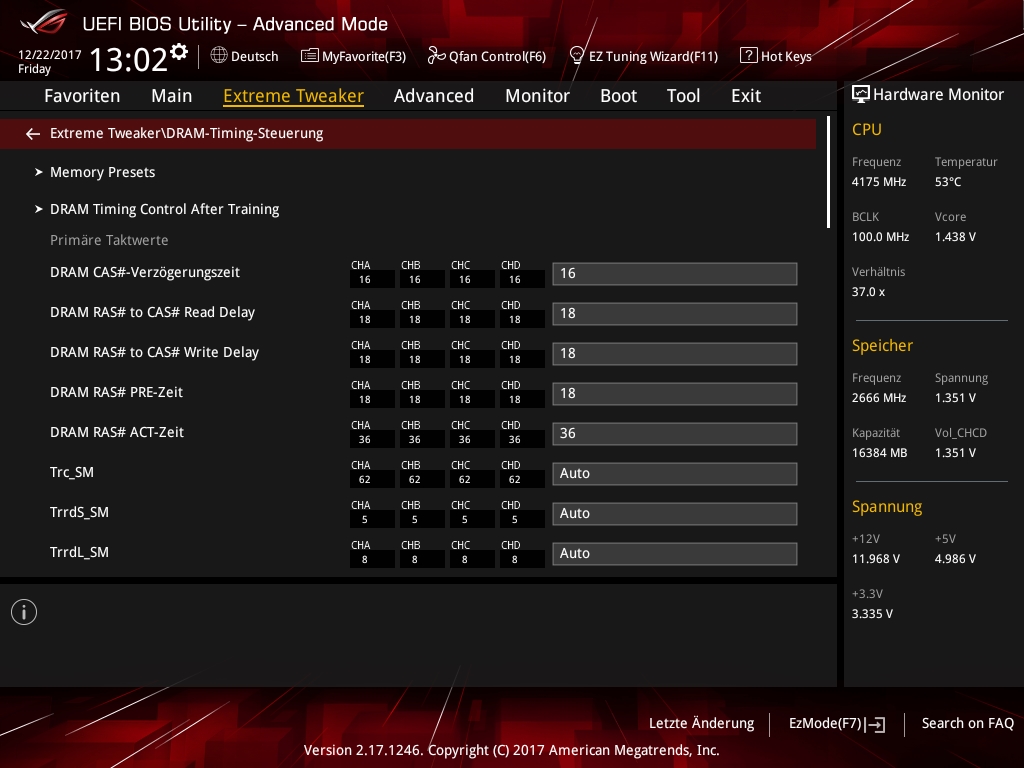The width and height of the screenshot is (1024, 768).
Task: Click the ROG logo
Action: point(43,23)
